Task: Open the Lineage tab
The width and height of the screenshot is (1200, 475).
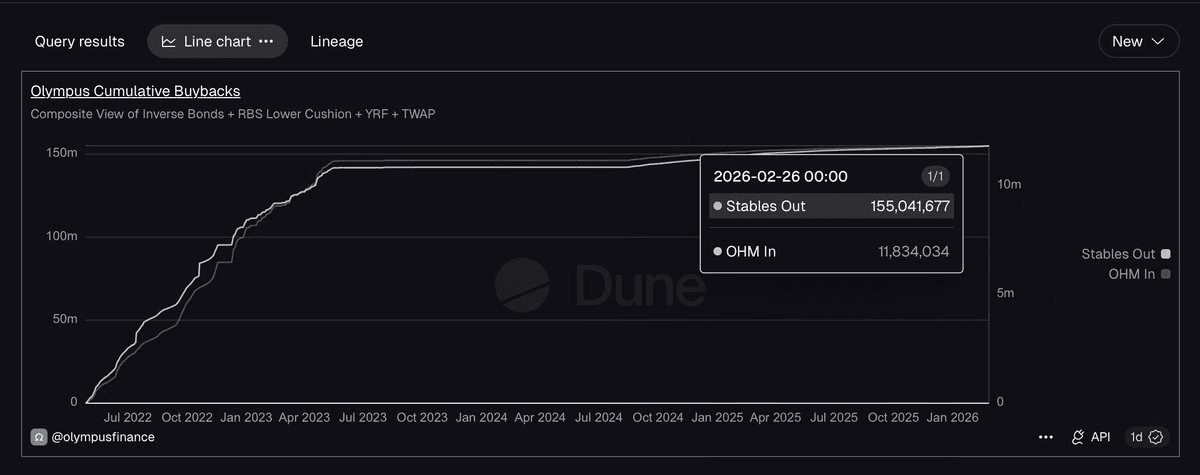Action: [x=337, y=42]
